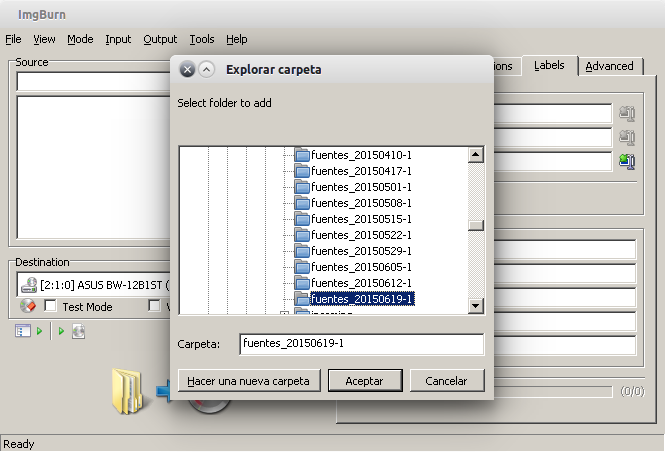Open the File menu
The width and height of the screenshot is (665, 452).
pyautogui.click(x=13, y=39)
